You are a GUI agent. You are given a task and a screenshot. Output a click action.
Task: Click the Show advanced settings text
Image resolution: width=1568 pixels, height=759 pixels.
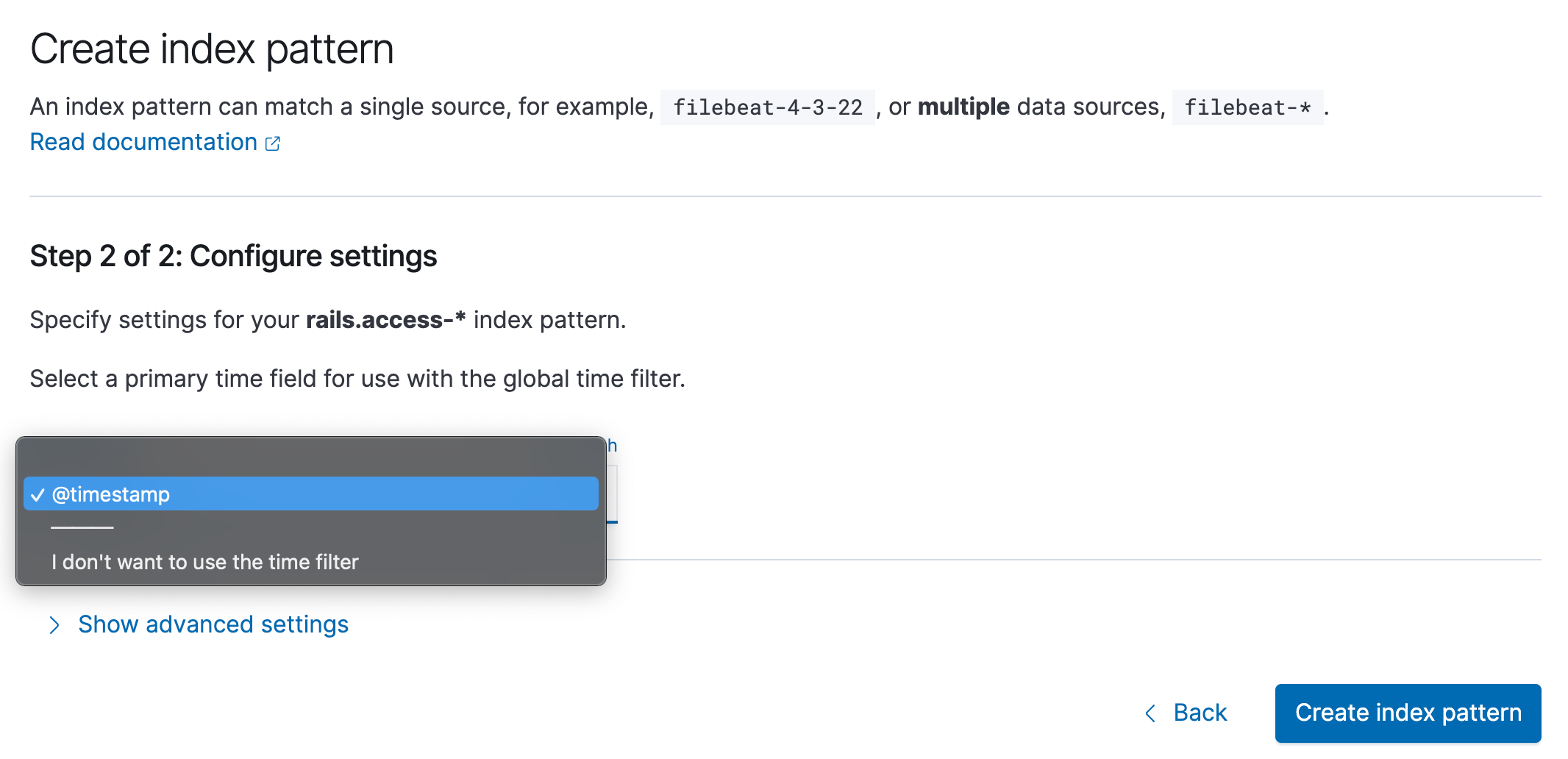click(x=213, y=624)
